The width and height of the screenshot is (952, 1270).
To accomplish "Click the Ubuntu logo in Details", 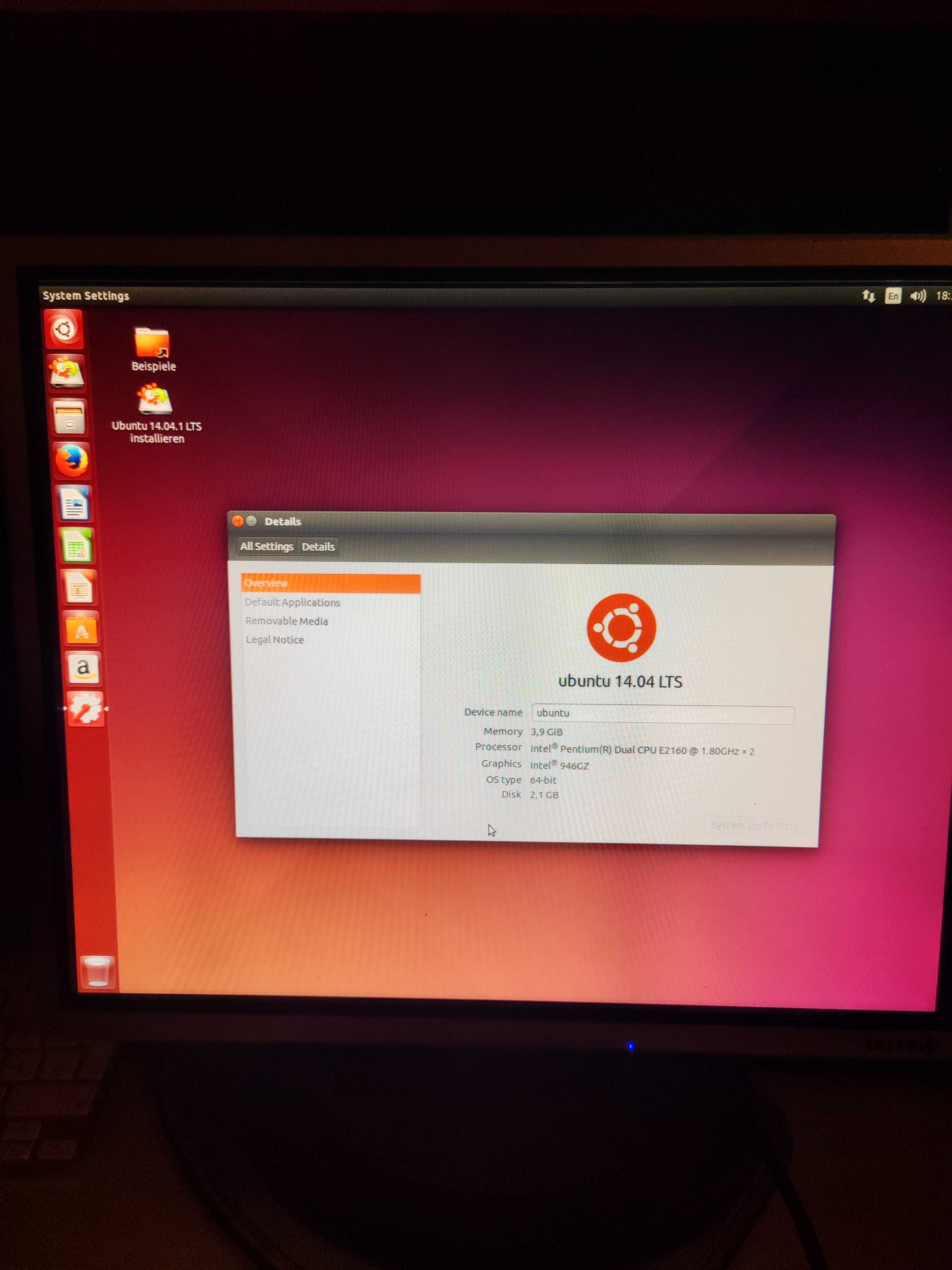I will point(621,628).
